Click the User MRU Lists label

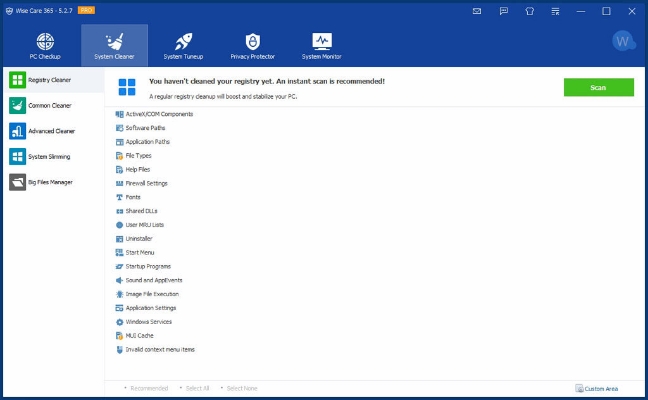click(x=145, y=225)
